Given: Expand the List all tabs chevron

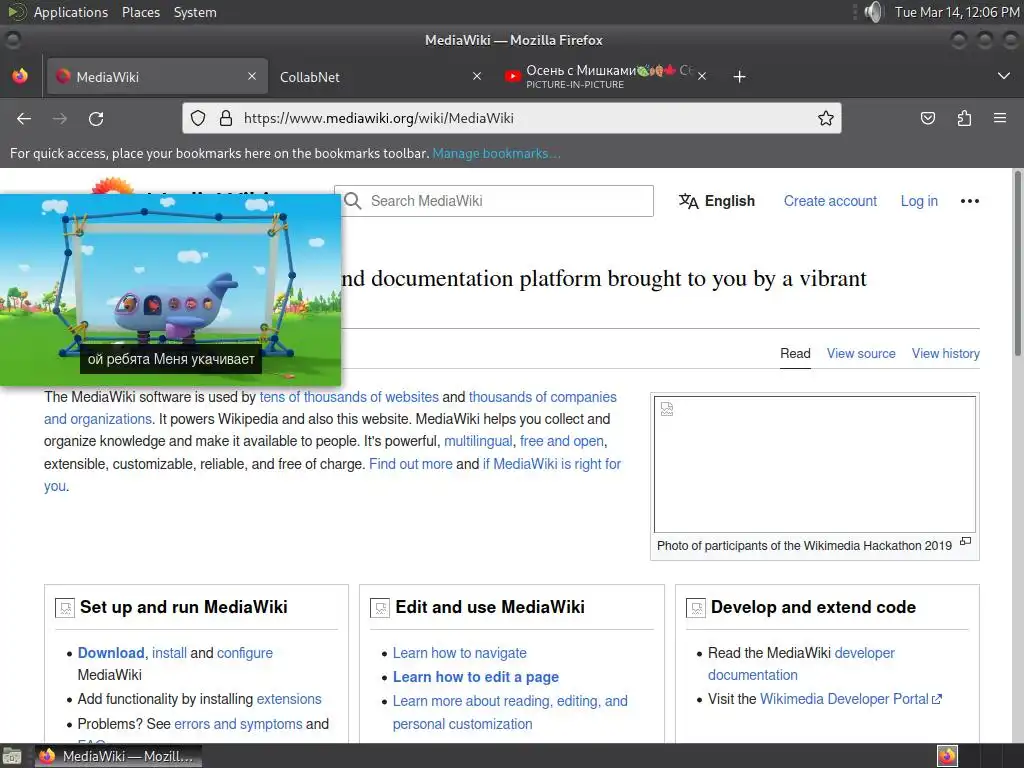Looking at the screenshot, I should [1004, 76].
